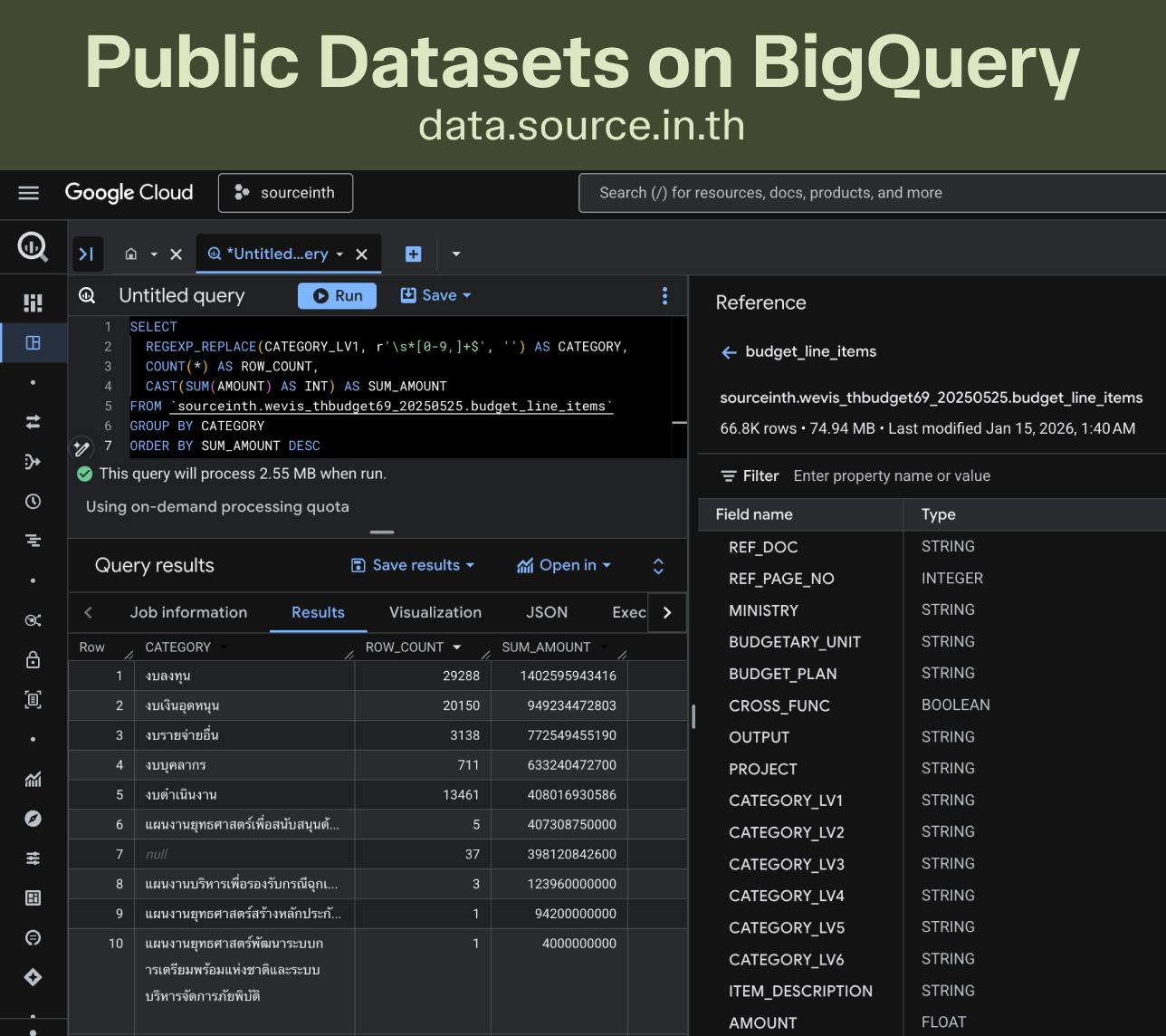Click the magic wand SQL assist icon

[82, 448]
